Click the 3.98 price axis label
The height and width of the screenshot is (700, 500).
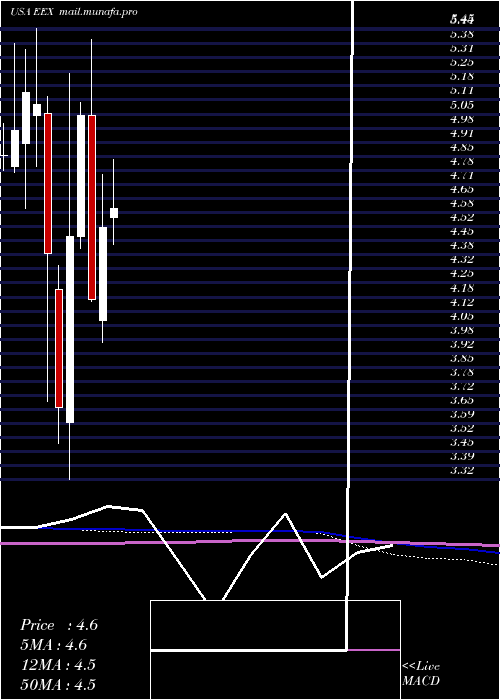click(462, 330)
